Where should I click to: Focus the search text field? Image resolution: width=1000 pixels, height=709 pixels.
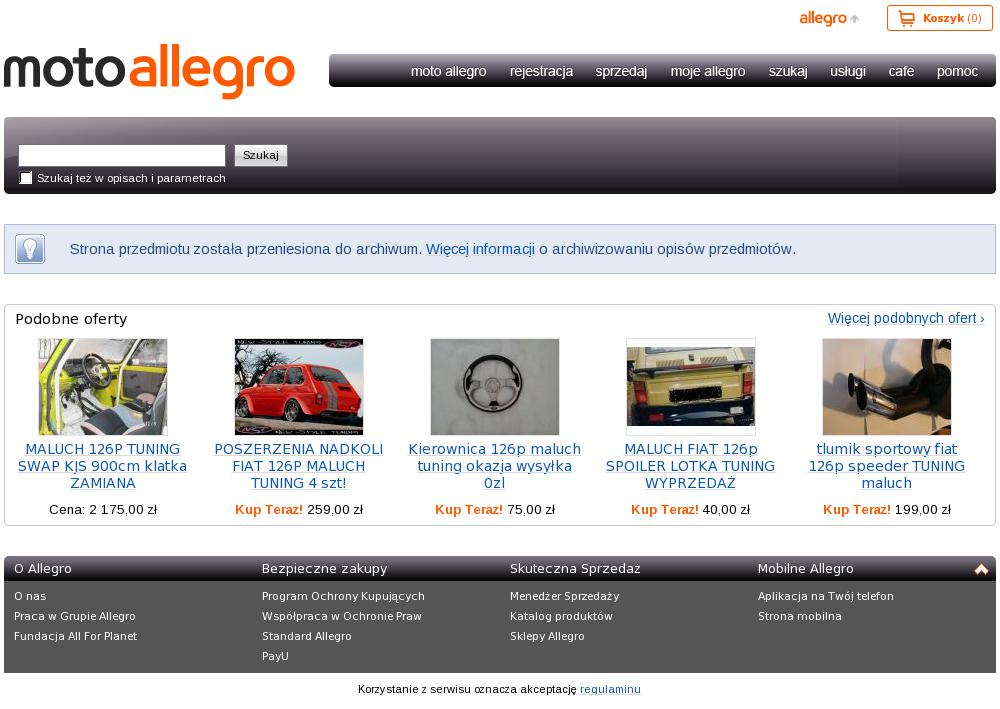coord(122,155)
